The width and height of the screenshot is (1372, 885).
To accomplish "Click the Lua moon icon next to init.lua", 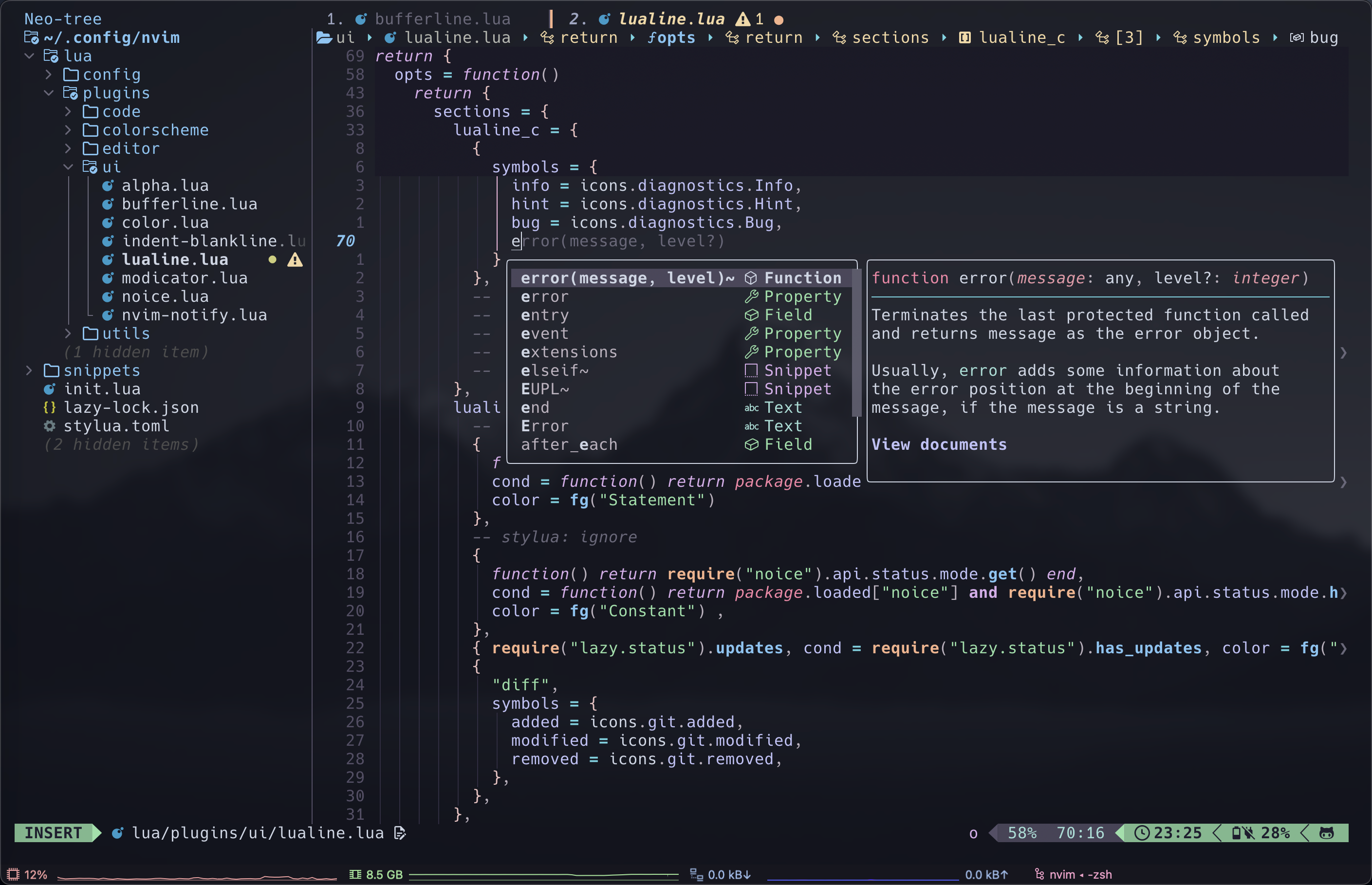I will [x=50, y=388].
